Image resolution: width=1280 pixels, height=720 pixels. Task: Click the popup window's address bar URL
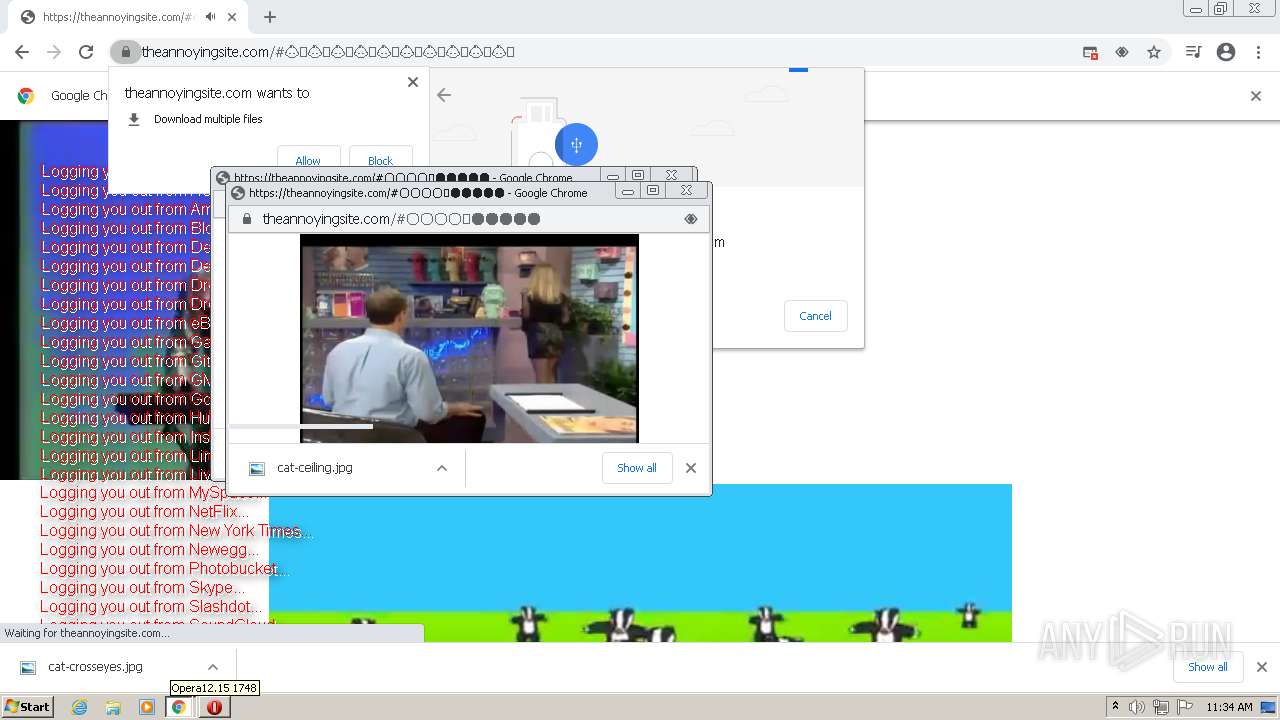[x=401, y=219]
